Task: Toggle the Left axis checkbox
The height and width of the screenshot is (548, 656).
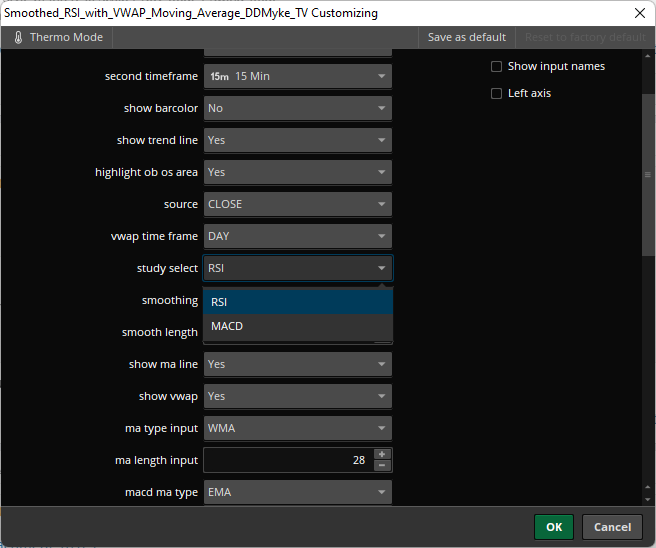Action: [x=497, y=94]
